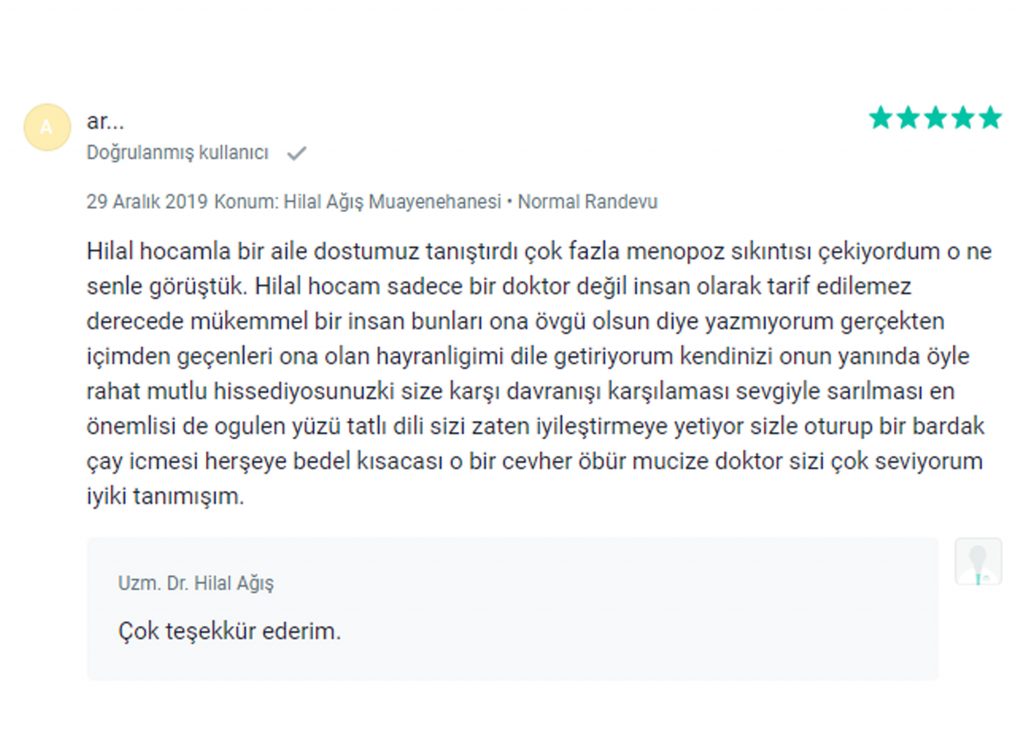Screen dimensions: 1024x736
Task: Click the review text starting 'Hilal hocamla'
Action: pyautogui.click(x=539, y=374)
